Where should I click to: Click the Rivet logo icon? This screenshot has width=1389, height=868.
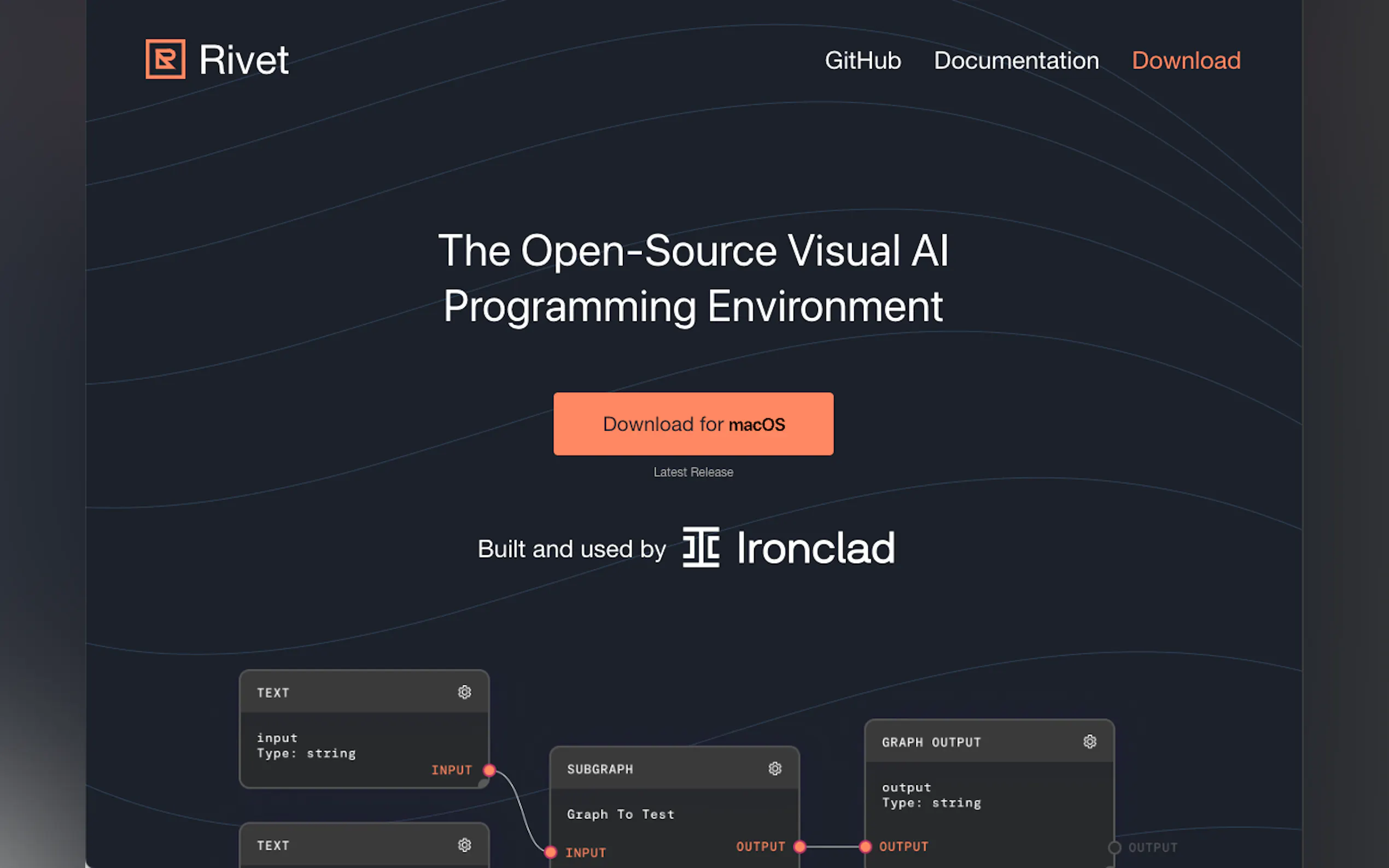(x=165, y=59)
